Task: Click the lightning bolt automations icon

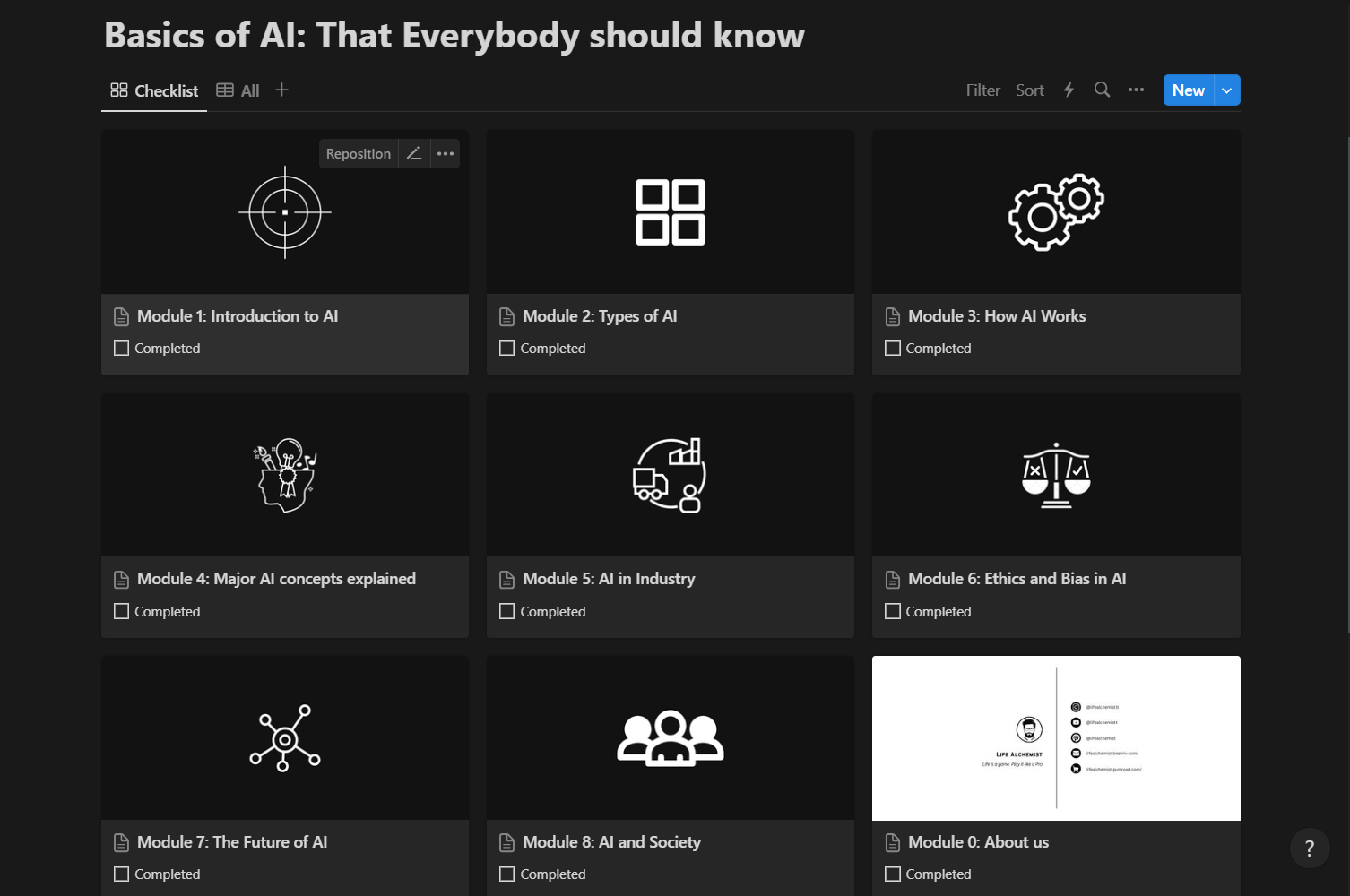Action: click(x=1069, y=90)
